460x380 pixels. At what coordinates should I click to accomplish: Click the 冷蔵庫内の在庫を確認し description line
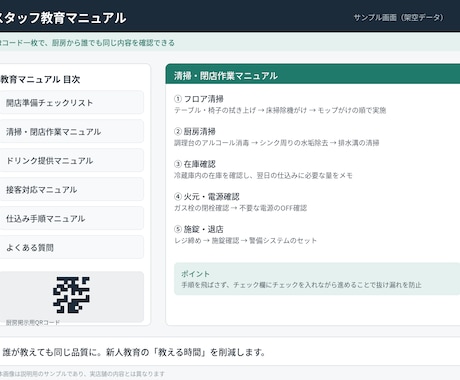pyautogui.click(x=263, y=175)
